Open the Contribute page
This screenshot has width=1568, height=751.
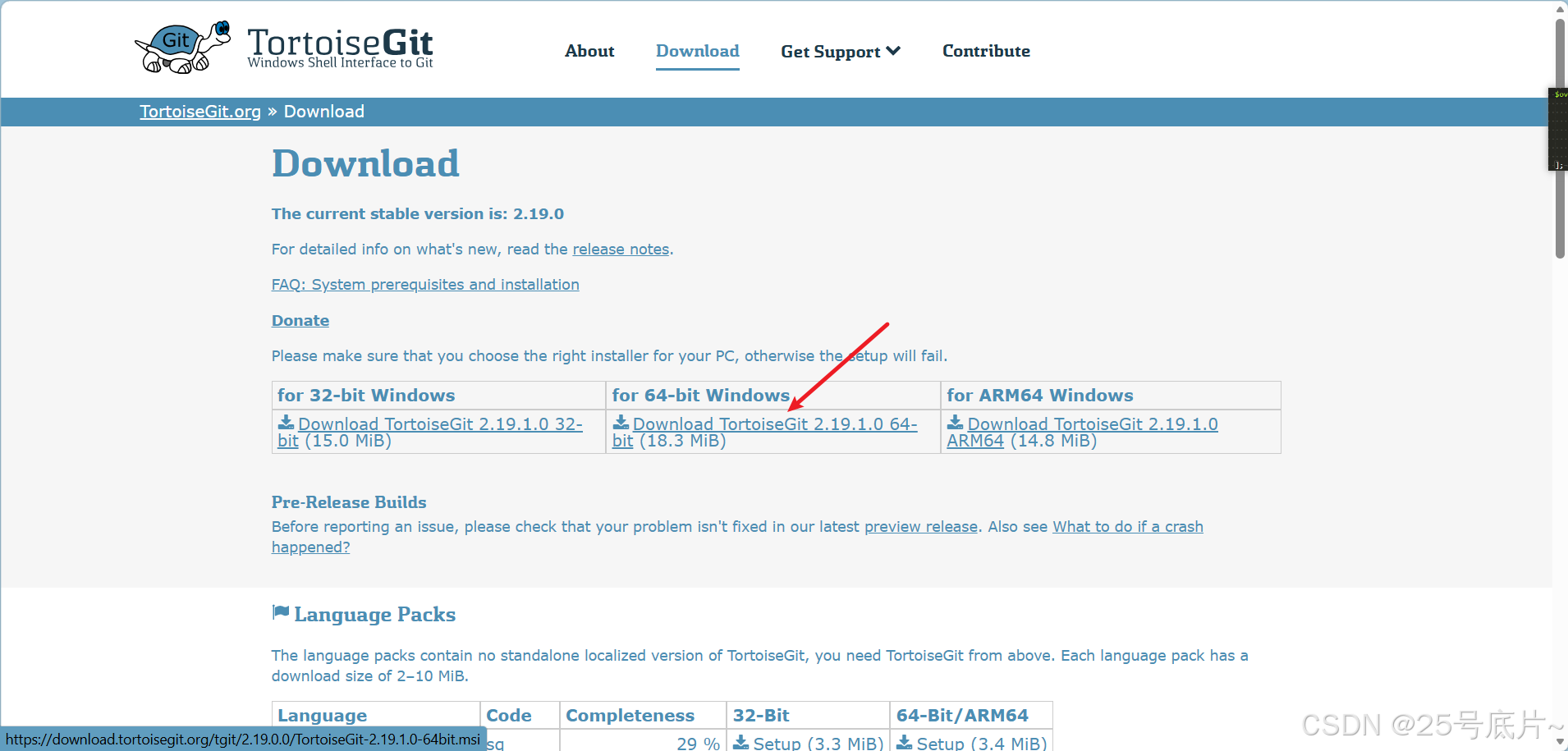coord(986,51)
